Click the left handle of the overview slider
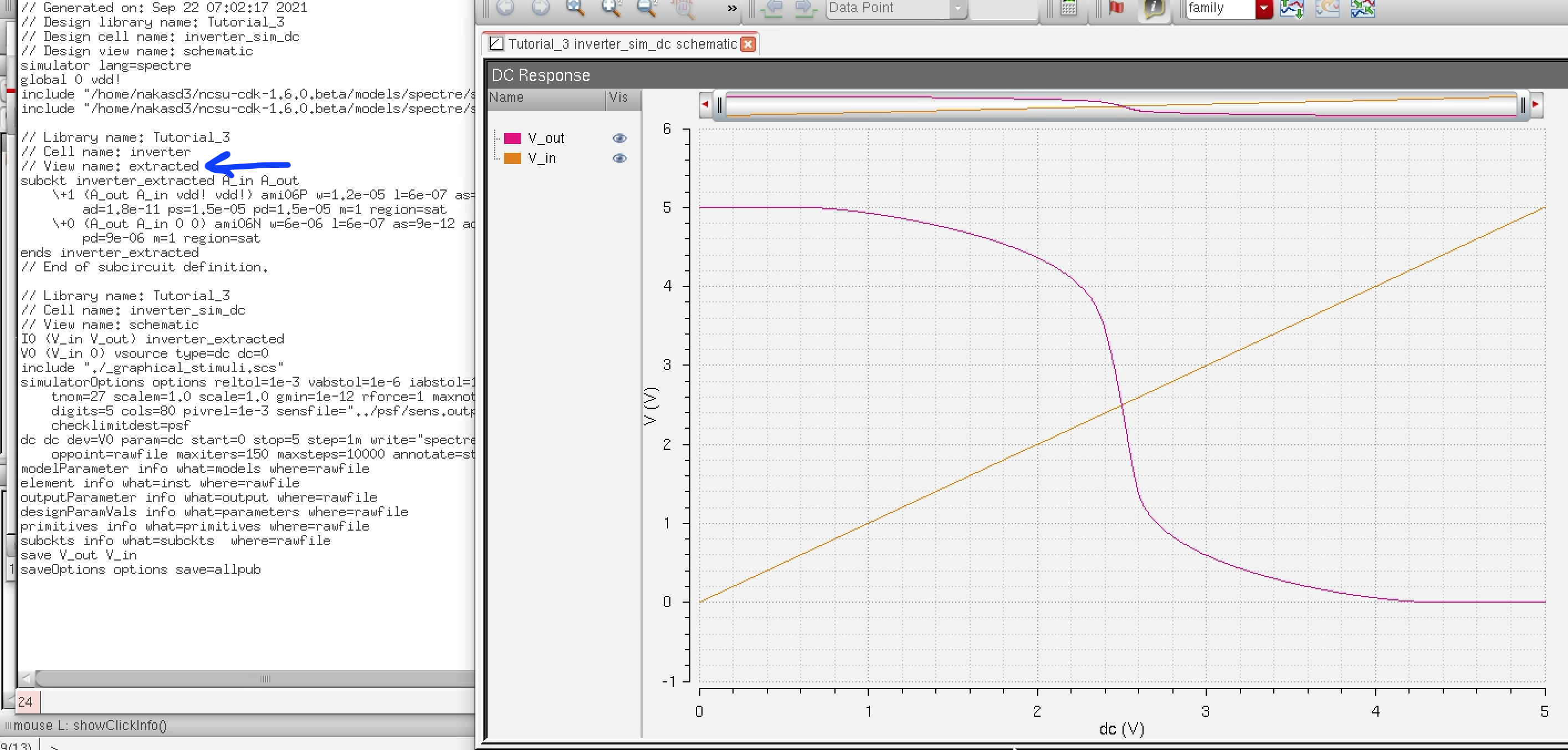 (x=720, y=105)
